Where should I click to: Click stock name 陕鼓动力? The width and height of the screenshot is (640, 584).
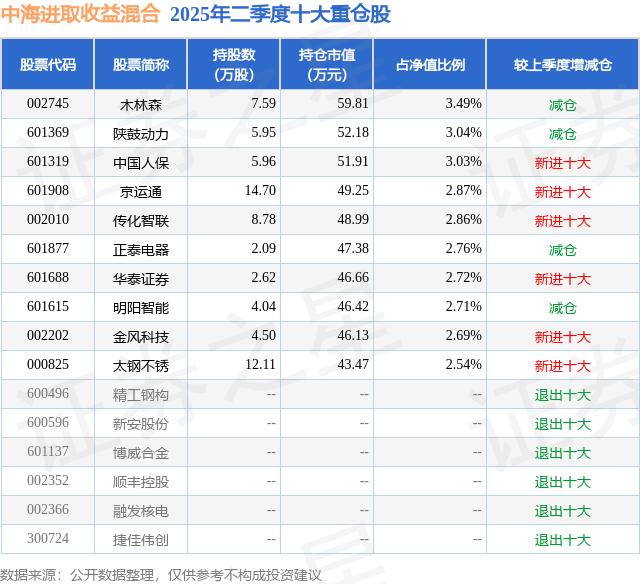tap(141, 134)
